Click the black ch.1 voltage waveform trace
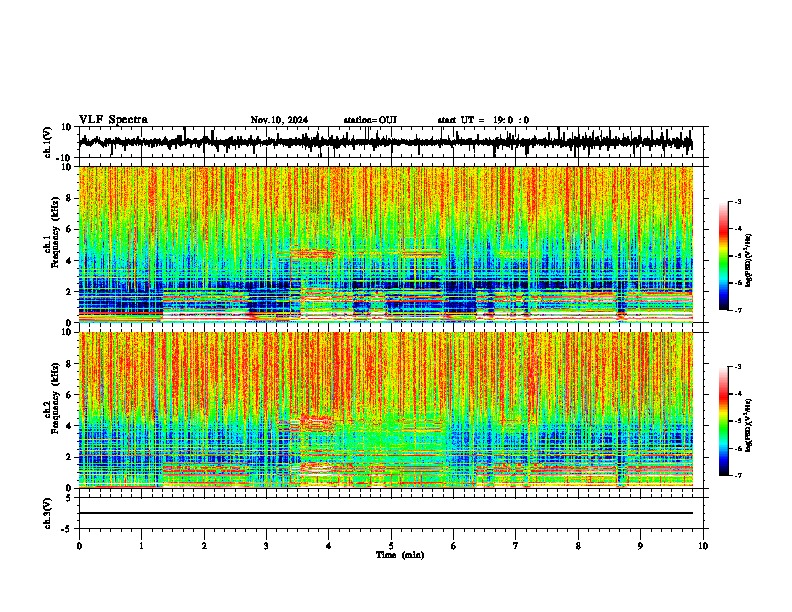Image resolution: width=792 pixels, height=612 pixels. (385, 142)
